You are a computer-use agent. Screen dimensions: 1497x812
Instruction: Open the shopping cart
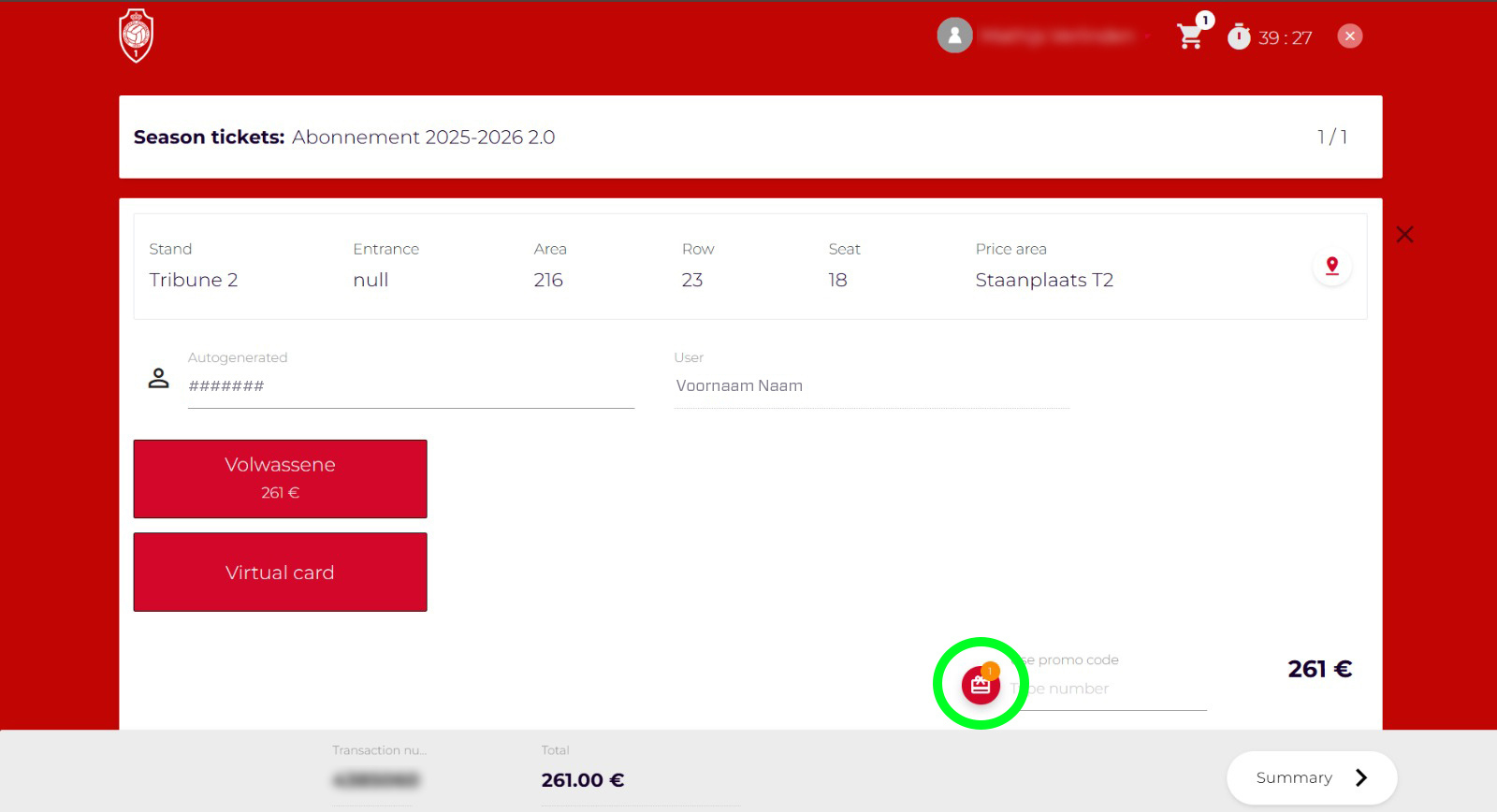tap(1189, 37)
